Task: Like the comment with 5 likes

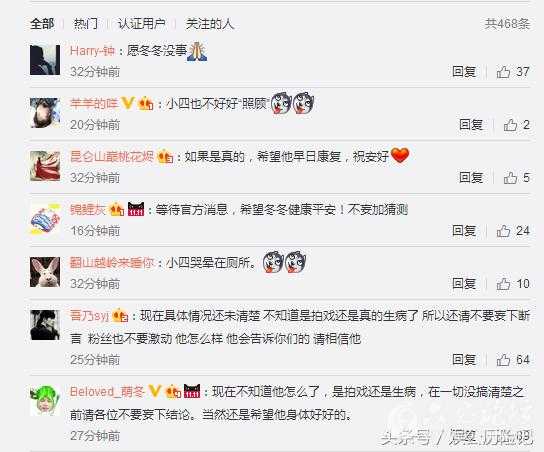Action: [x=510, y=178]
